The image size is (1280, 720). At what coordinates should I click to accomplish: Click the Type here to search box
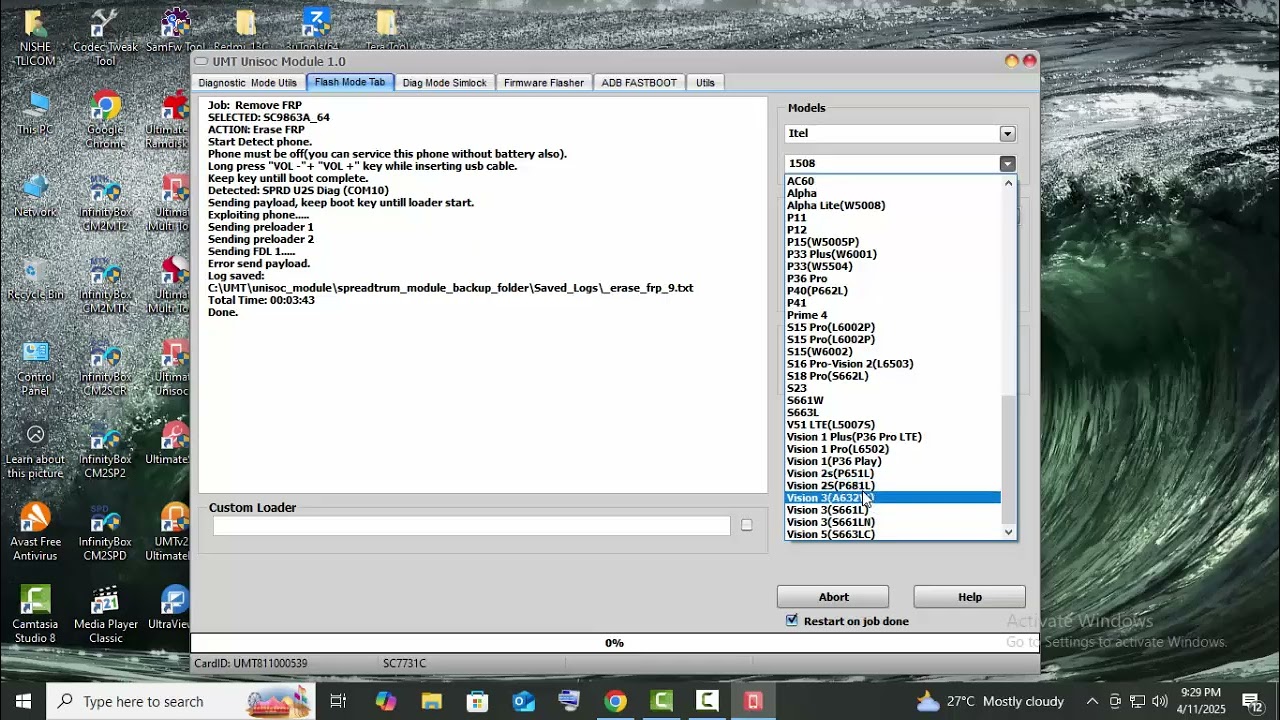point(181,701)
